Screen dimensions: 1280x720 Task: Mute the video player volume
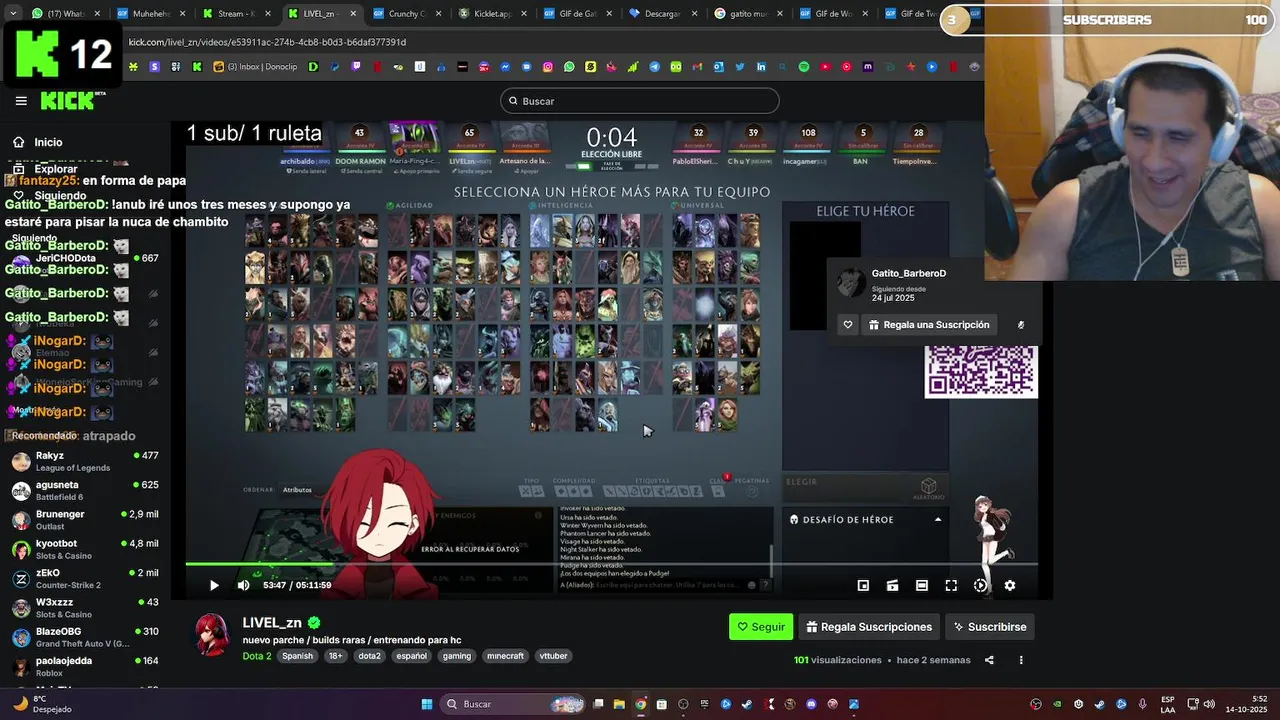tap(243, 586)
